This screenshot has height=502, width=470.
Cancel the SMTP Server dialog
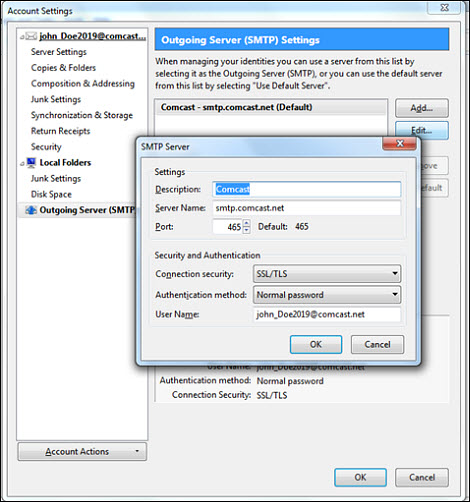coord(377,344)
